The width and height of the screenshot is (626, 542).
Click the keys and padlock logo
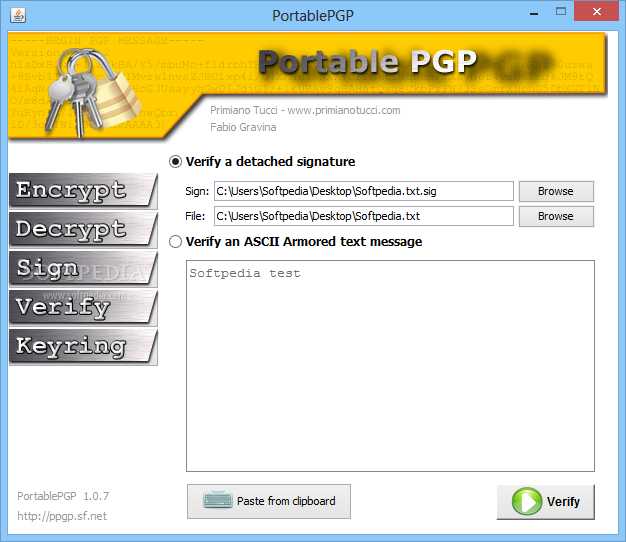point(93,93)
